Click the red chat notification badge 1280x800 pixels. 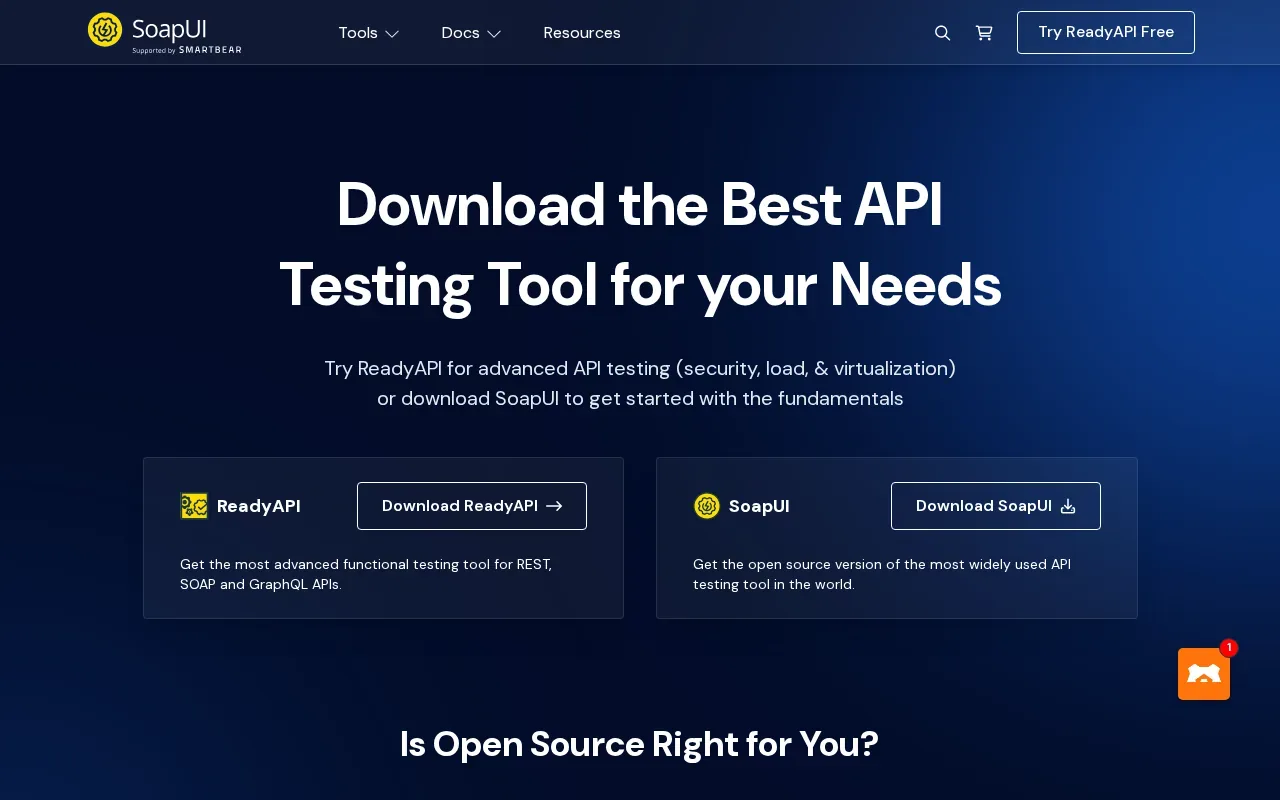[x=1229, y=648]
